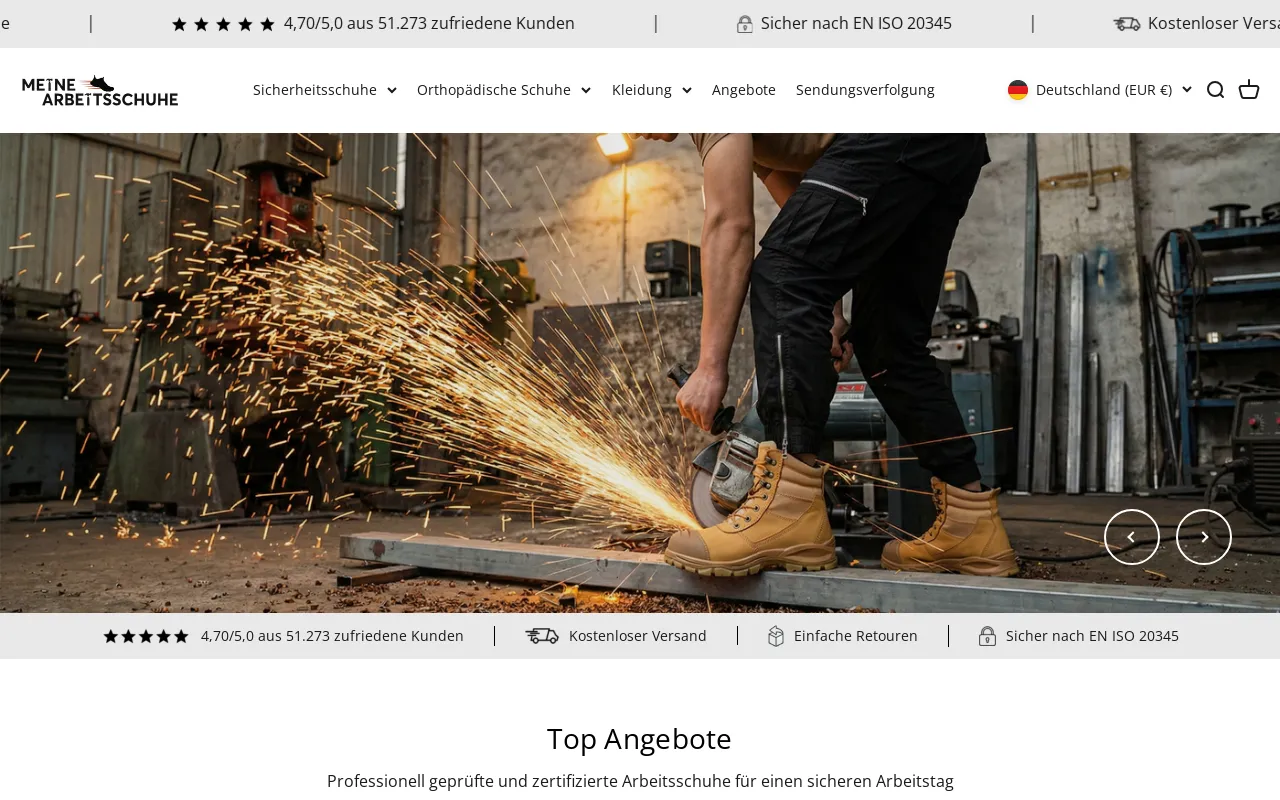
Task: Expand the Orthopädische Schuhe dropdown
Action: pos(503,90)
